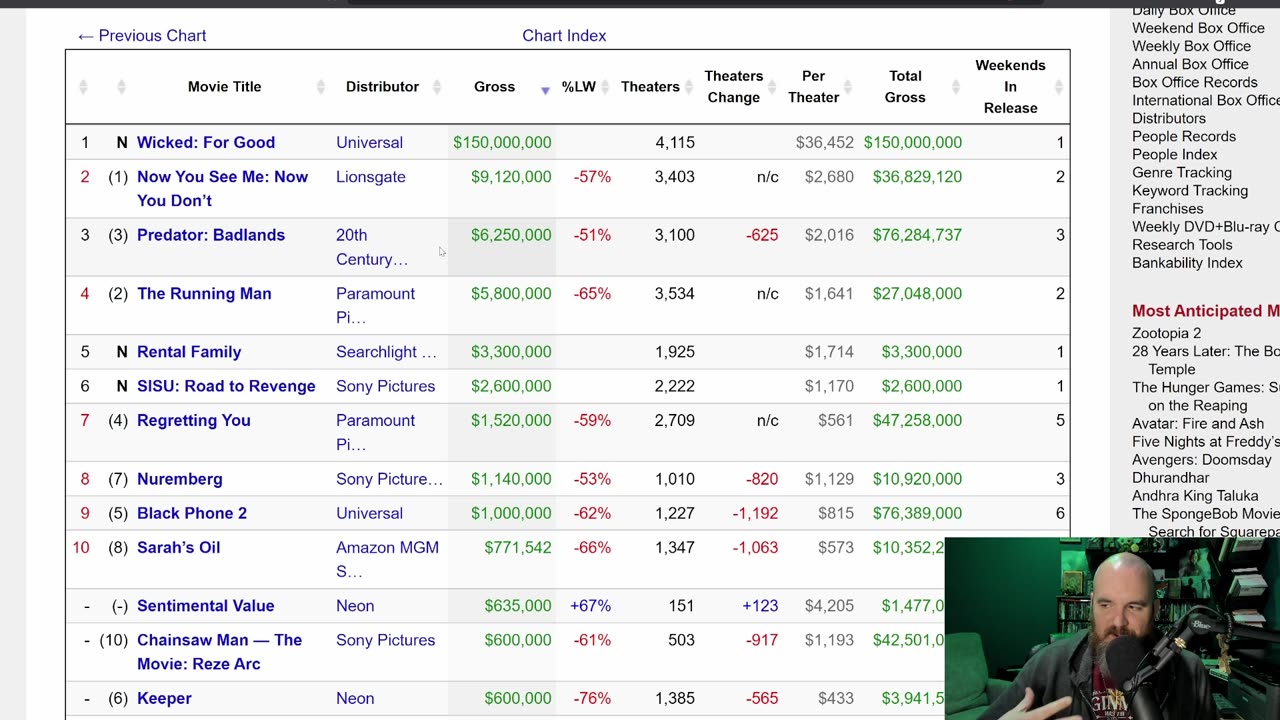Click the Gross column descending sort arrow

(x=545, y=90)
